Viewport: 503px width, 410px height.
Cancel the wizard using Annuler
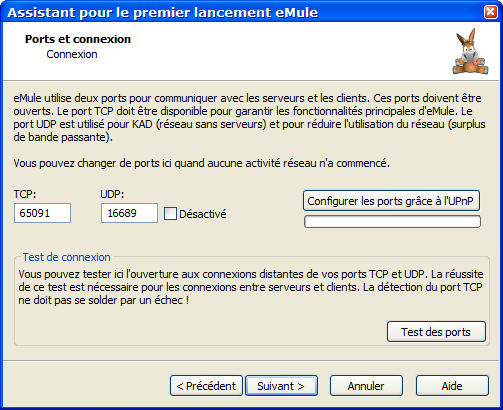click(x=366, y=386)
